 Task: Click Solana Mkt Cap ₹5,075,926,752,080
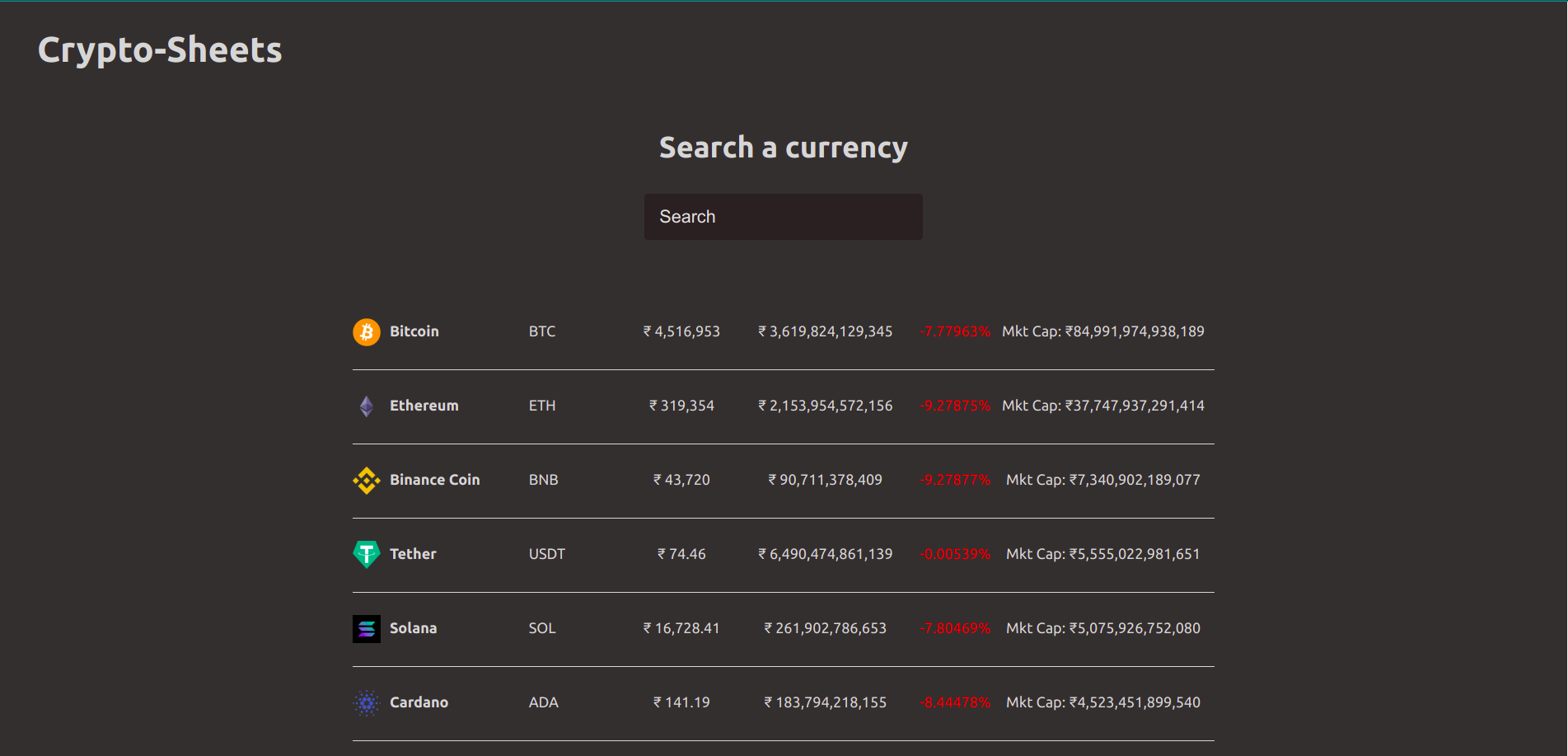(x=1103, y=628)
